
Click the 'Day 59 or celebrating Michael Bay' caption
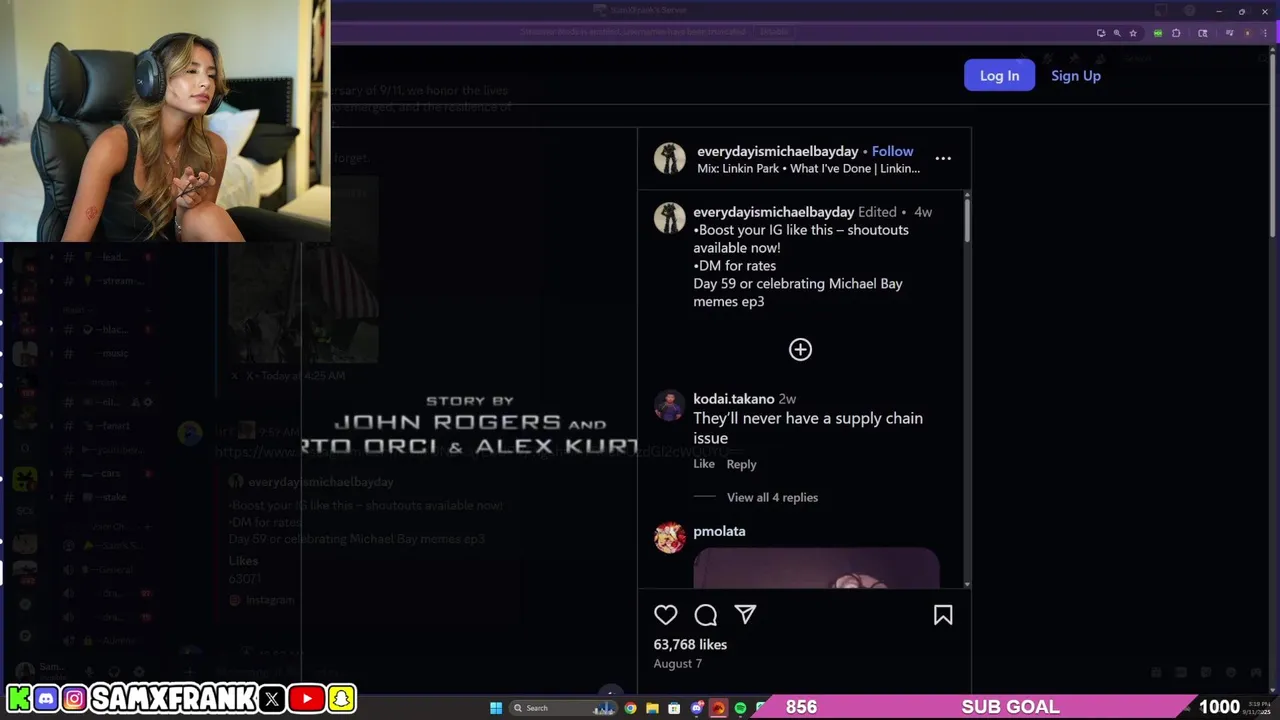point(798,292)
